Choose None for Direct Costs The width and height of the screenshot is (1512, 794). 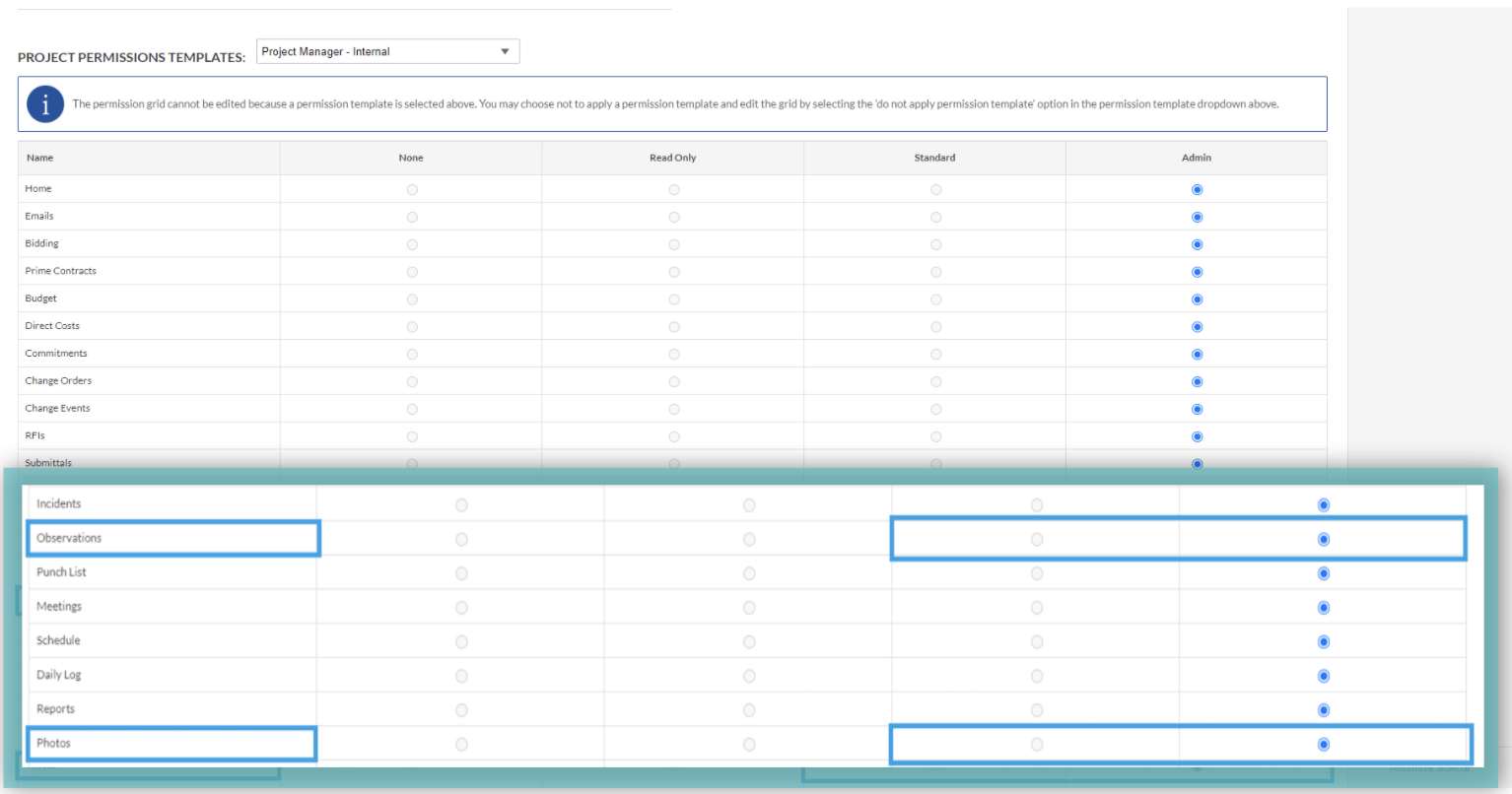(412, 327)
